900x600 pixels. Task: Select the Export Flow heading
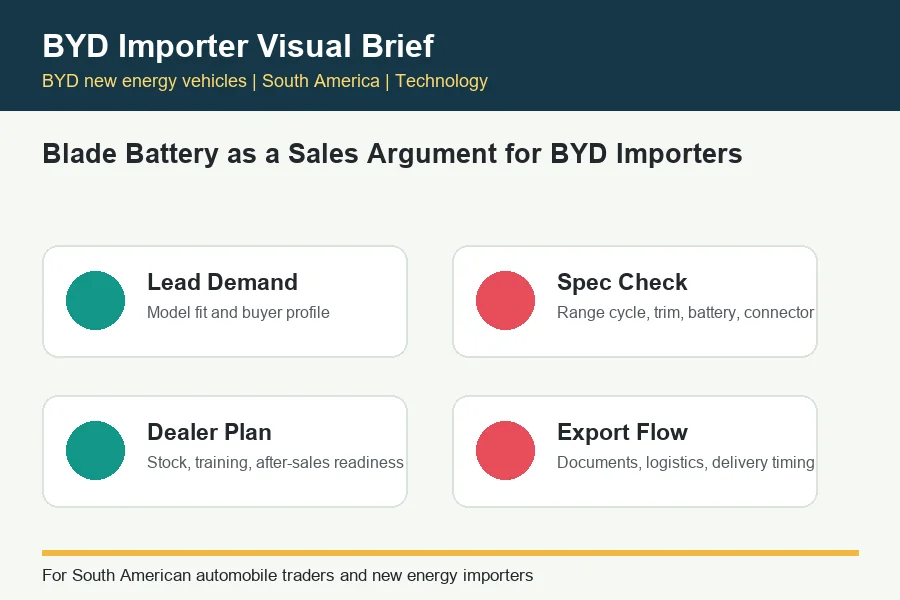coord(622,432)
